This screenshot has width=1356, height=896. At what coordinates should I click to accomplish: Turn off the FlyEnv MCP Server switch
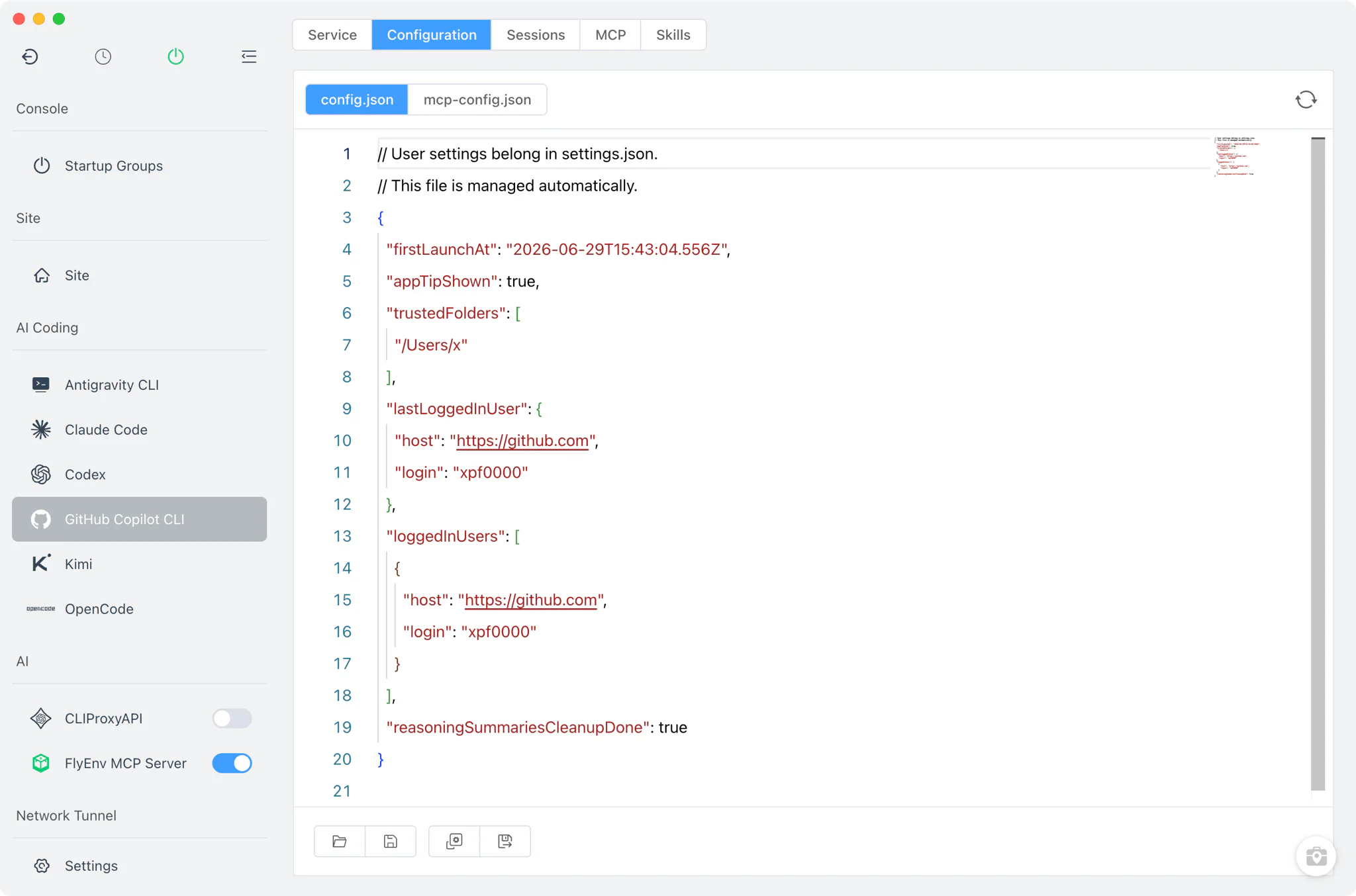coord(232,763)
